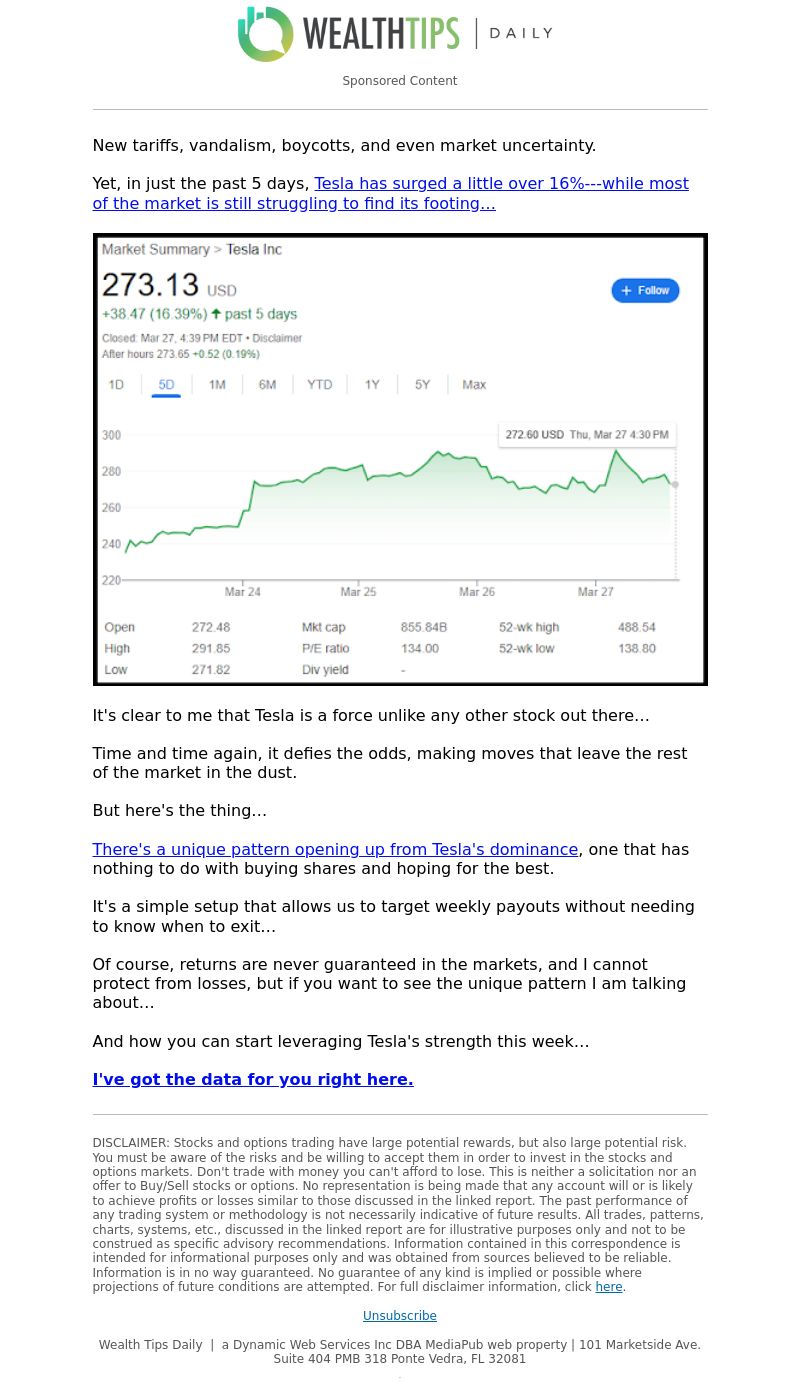The image size is (800, 1396).
Task: Select the YTD chart range
Action: click(319, 384)
